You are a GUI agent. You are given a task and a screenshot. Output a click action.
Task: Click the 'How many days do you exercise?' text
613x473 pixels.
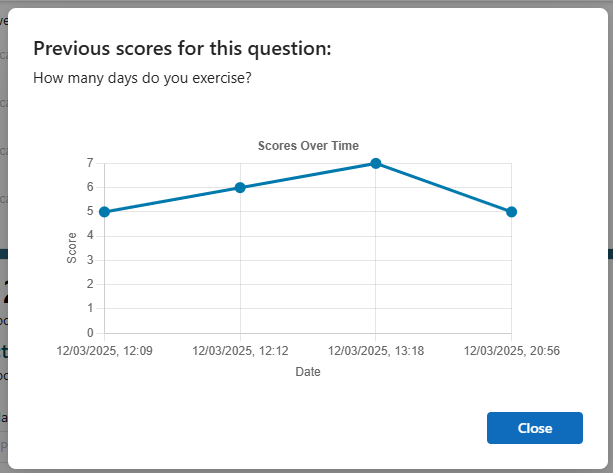[142, 78]
